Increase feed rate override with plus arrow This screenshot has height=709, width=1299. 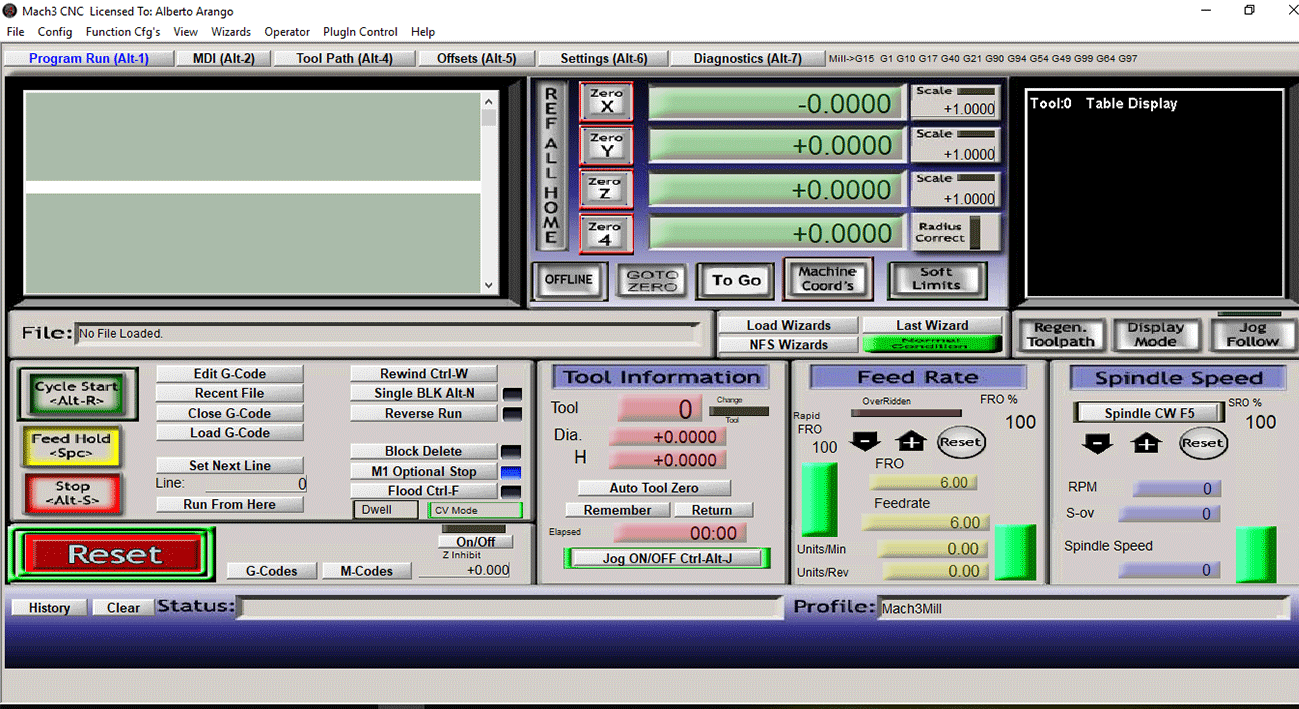click(x=911, y=441)
